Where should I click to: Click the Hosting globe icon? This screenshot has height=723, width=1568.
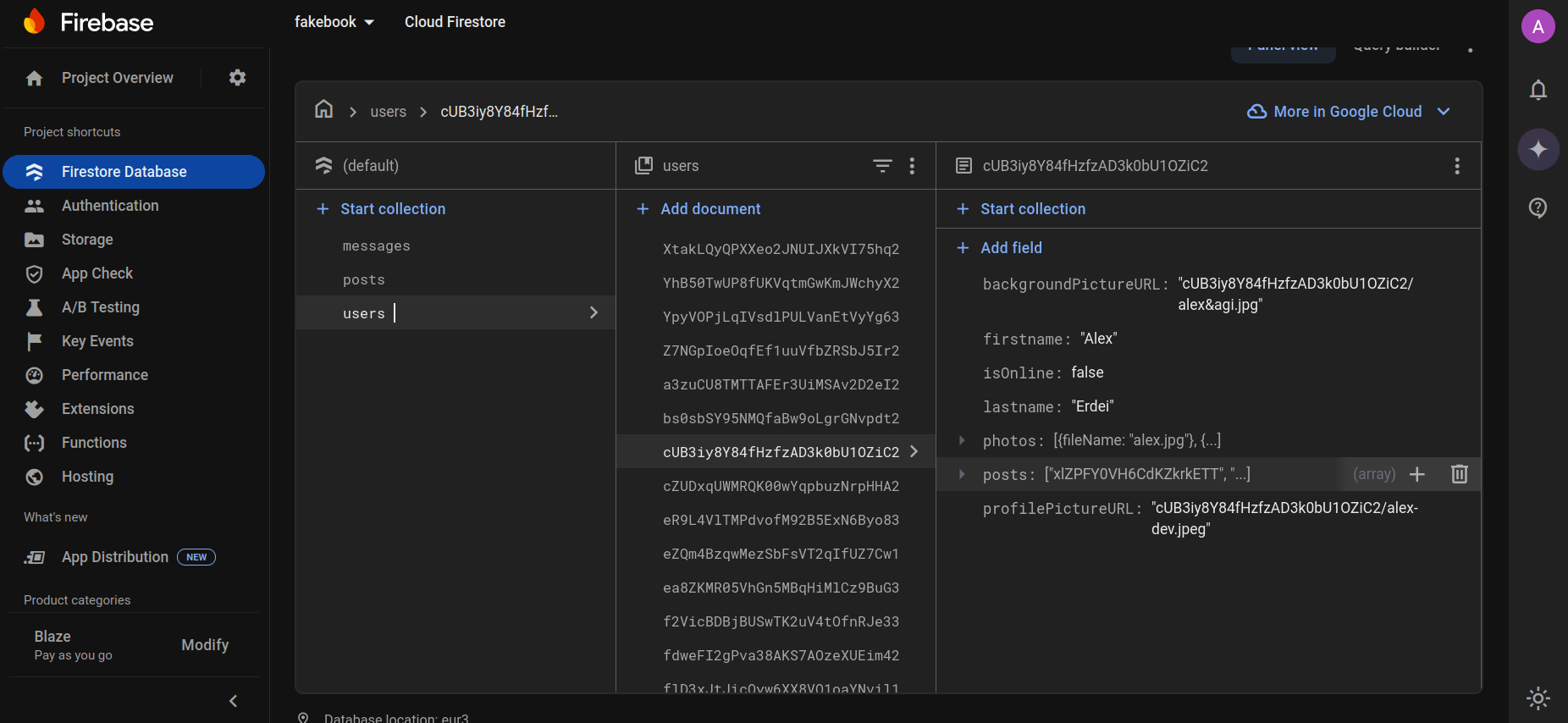pyautogui.click(x=34, y=477)
